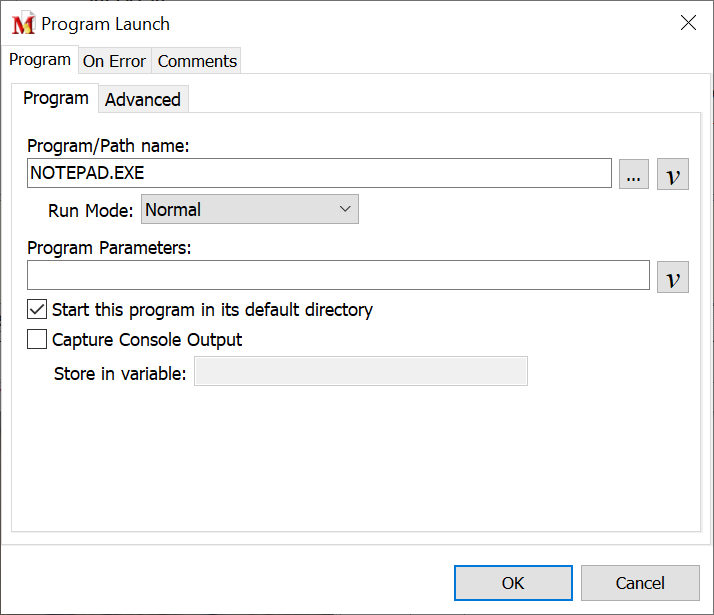Toggle Start this program in its default directory
The width and height of the screenshot is (714, 615).
pyautogui.click(x=37, y=310)
